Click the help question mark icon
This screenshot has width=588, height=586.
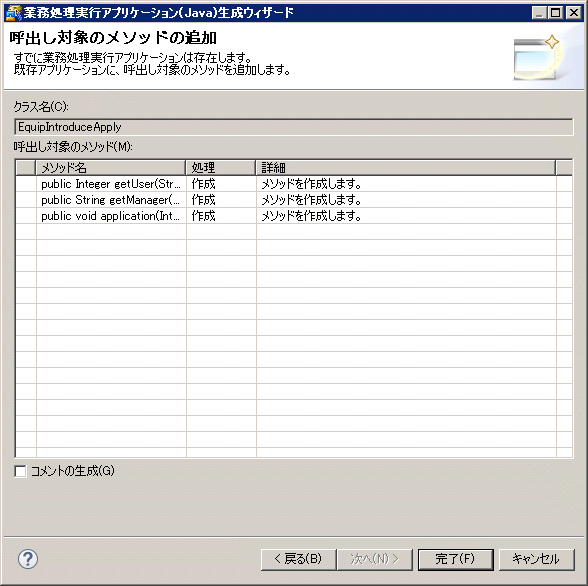(x=28, y=559)
